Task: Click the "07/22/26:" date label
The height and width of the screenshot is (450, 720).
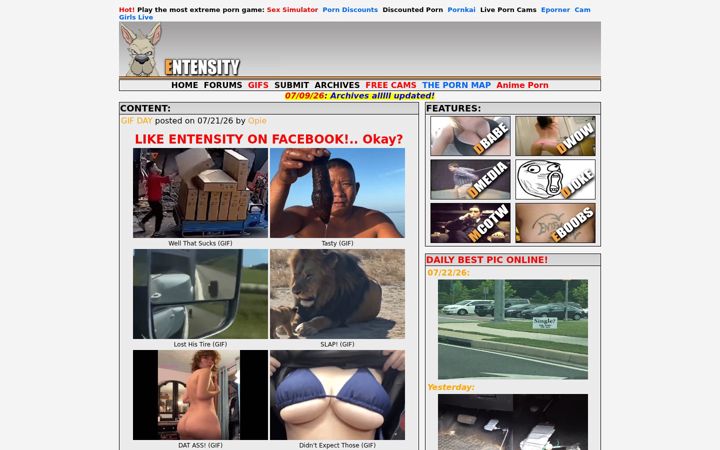Action: pyautogui.click(x=448, y=273)
